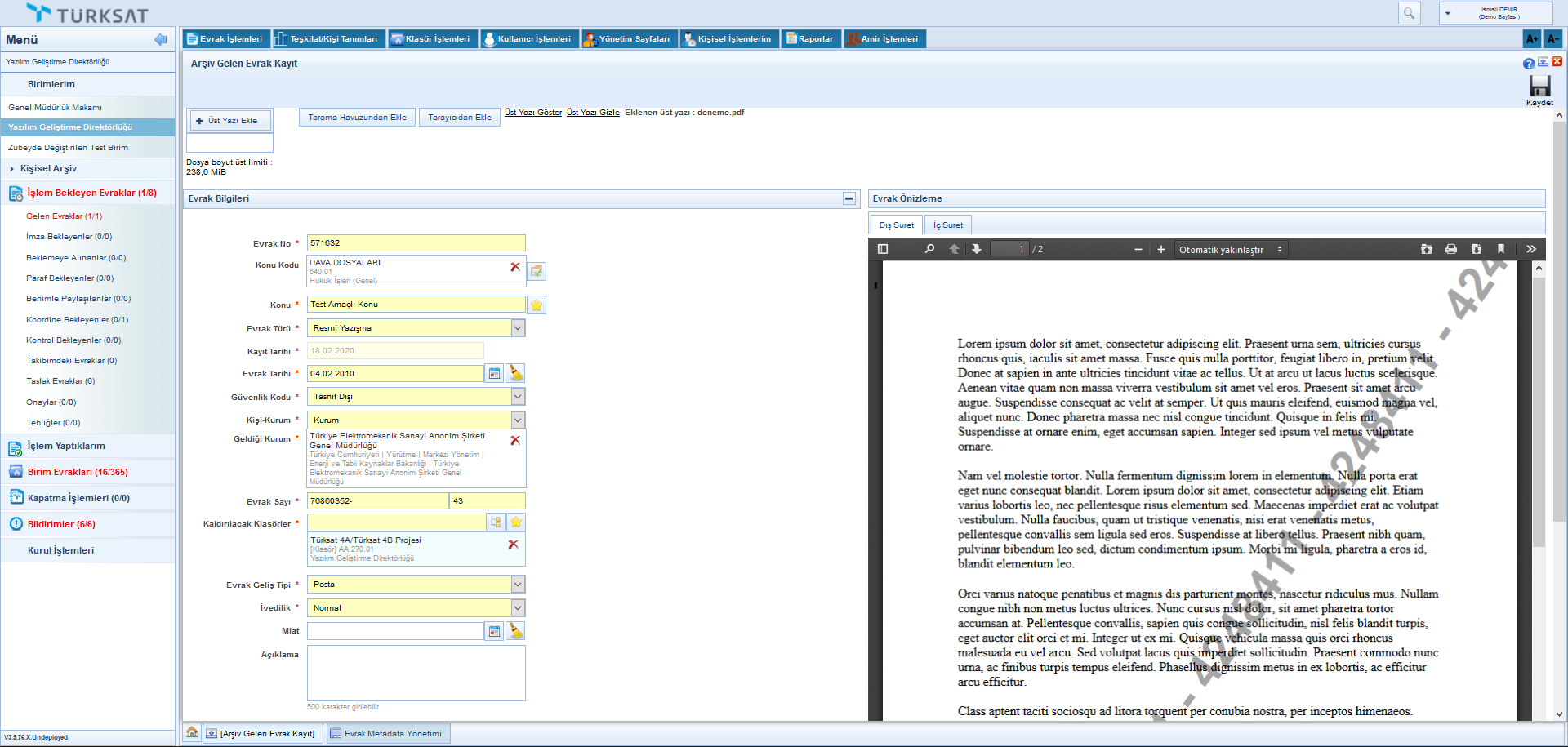The width and height of the screenshot is (1568, 747).
Task: Open the Raporlar menu
Action: point(809,39)
